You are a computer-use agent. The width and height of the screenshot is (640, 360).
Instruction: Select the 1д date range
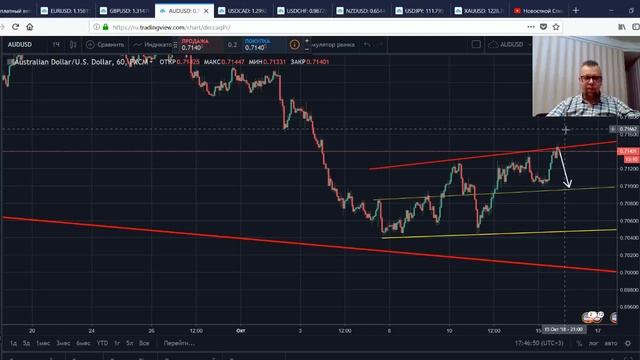click(13, 343)
